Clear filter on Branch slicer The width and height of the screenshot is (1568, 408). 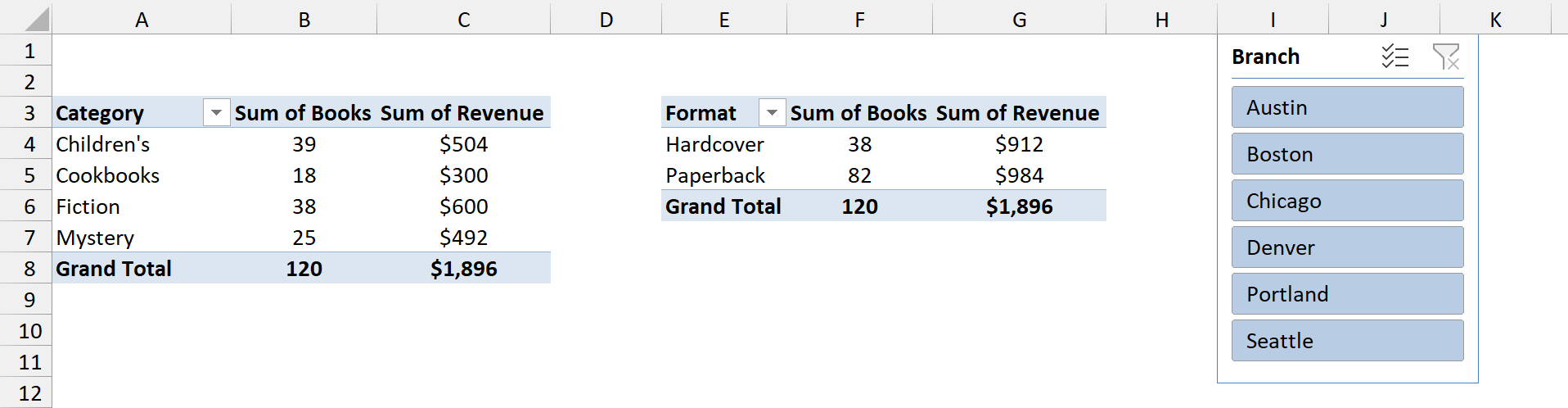point(1446,57)
